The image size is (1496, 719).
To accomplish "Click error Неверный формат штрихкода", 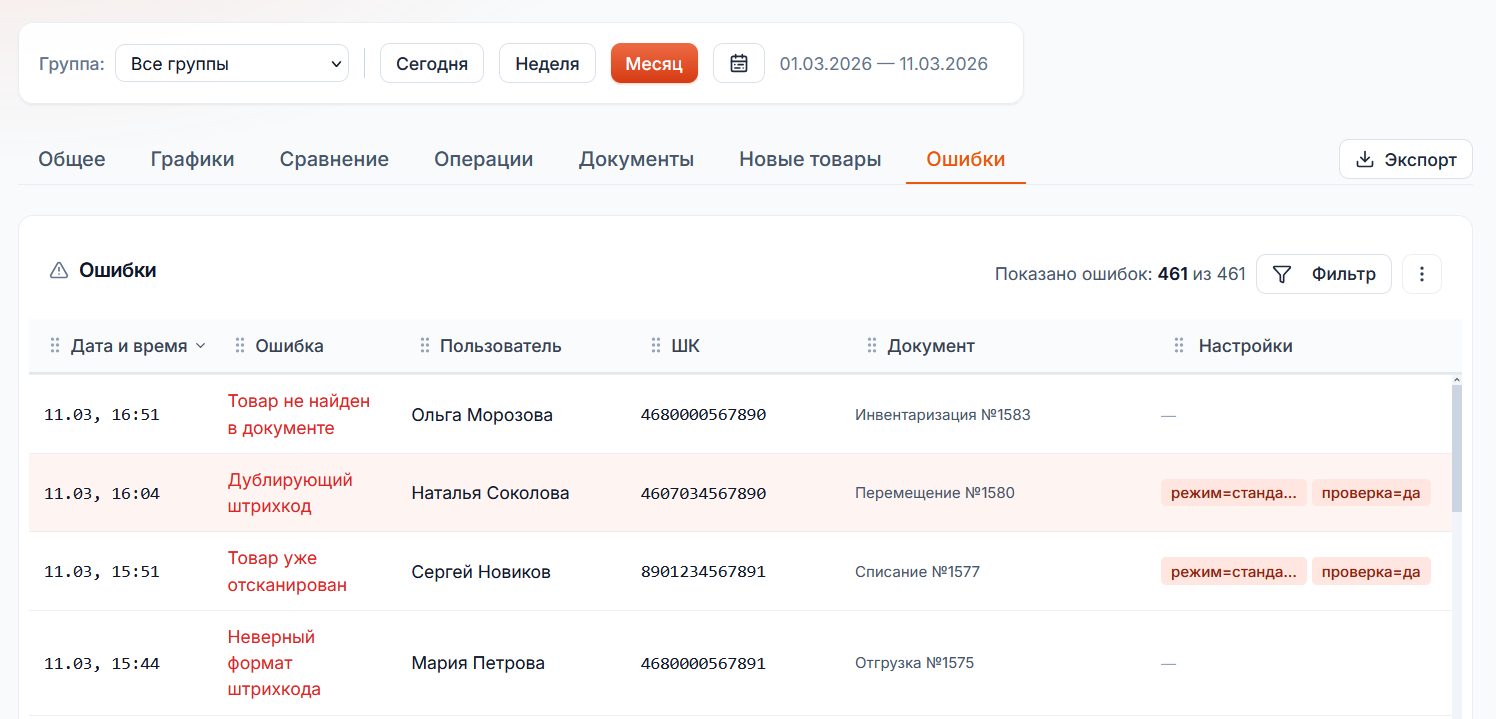I will point(274,663).
